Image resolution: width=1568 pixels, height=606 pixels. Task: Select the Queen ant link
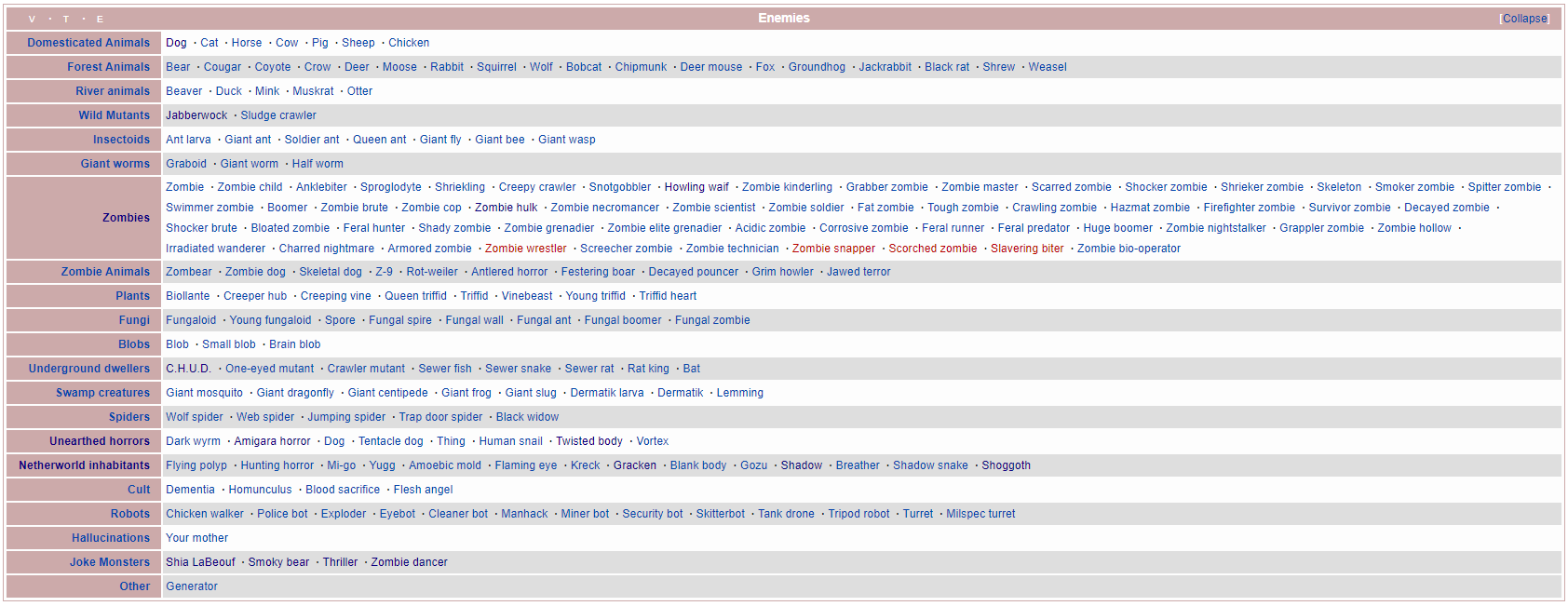379,140
